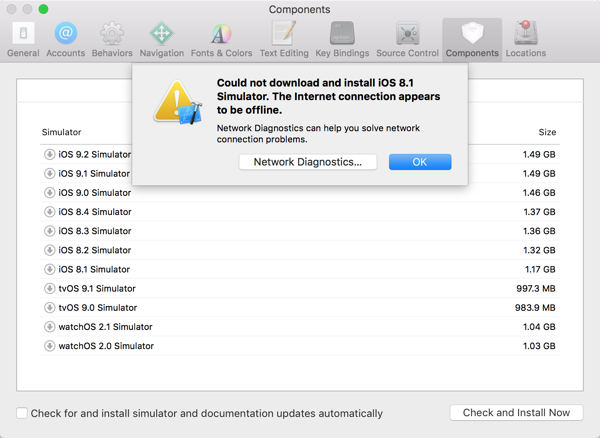
Task: Open the Navigation preferences pane
Action: [161, 38]
